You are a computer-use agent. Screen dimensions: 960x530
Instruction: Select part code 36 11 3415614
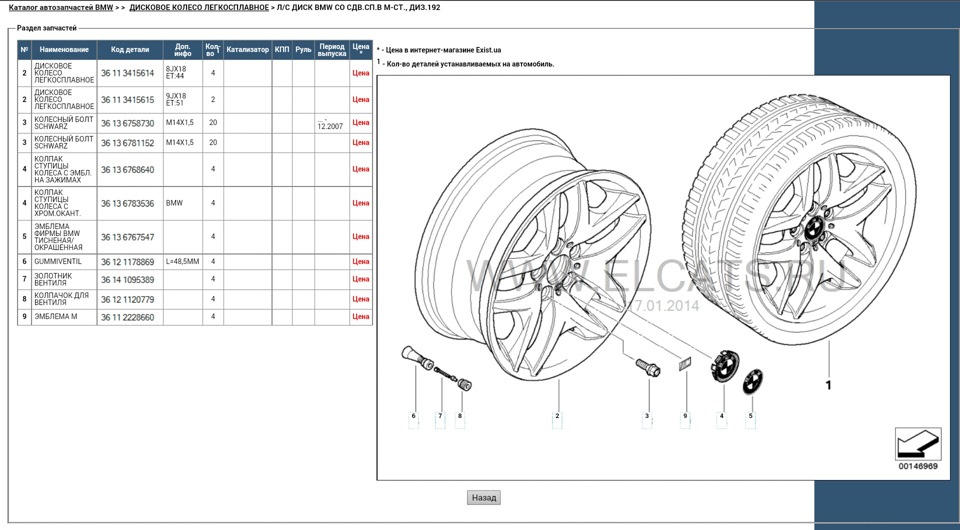tap(127, 73)
